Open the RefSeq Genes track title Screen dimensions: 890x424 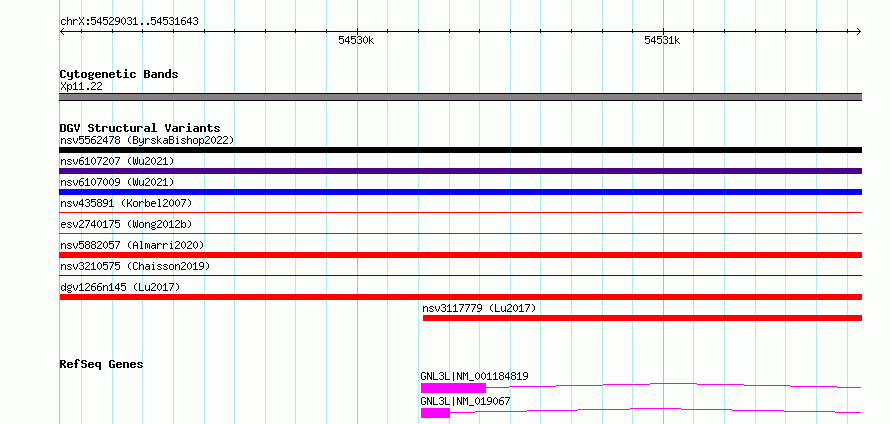coord(101,364)
